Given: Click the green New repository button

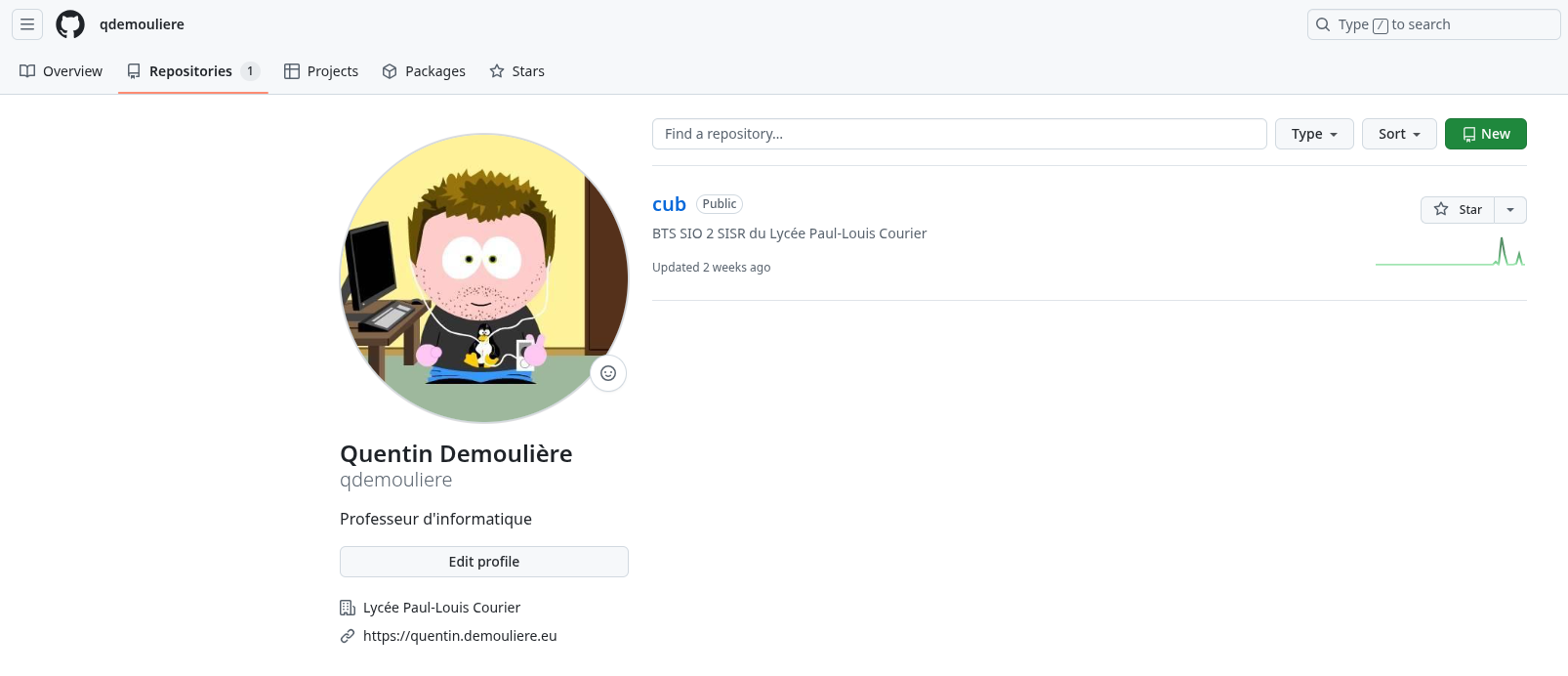Looking at the screenshot, I should point(1485,134).
